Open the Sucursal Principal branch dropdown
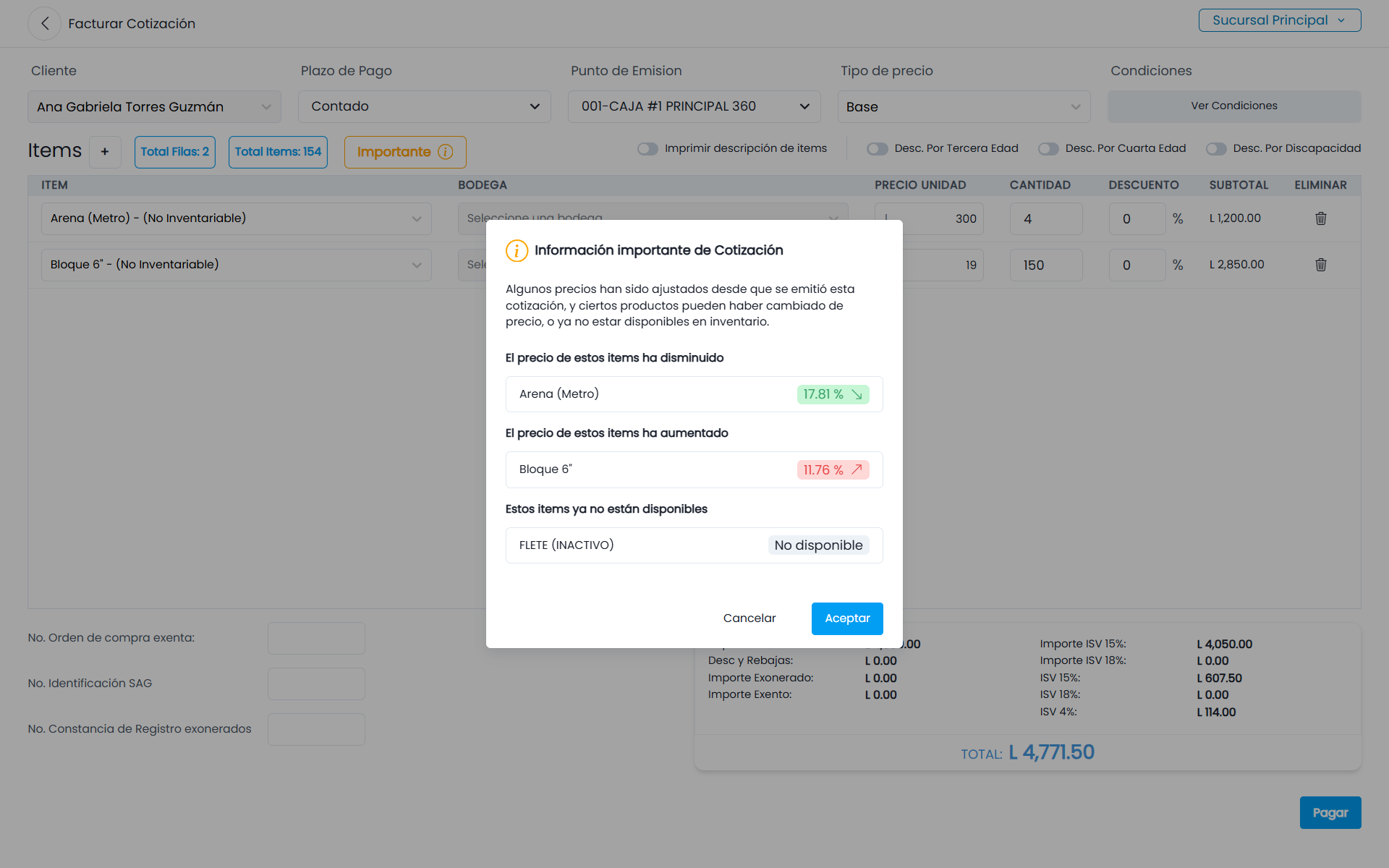Screen dimensions: 1389x868 (1279, 20)
